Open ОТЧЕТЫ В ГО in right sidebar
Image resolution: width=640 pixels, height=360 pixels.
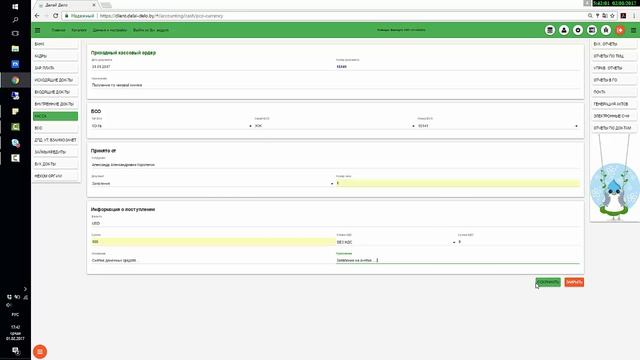[614, 80]
